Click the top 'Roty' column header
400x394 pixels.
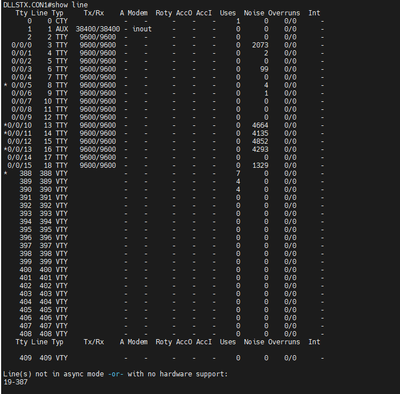click(x=164, y=13)
